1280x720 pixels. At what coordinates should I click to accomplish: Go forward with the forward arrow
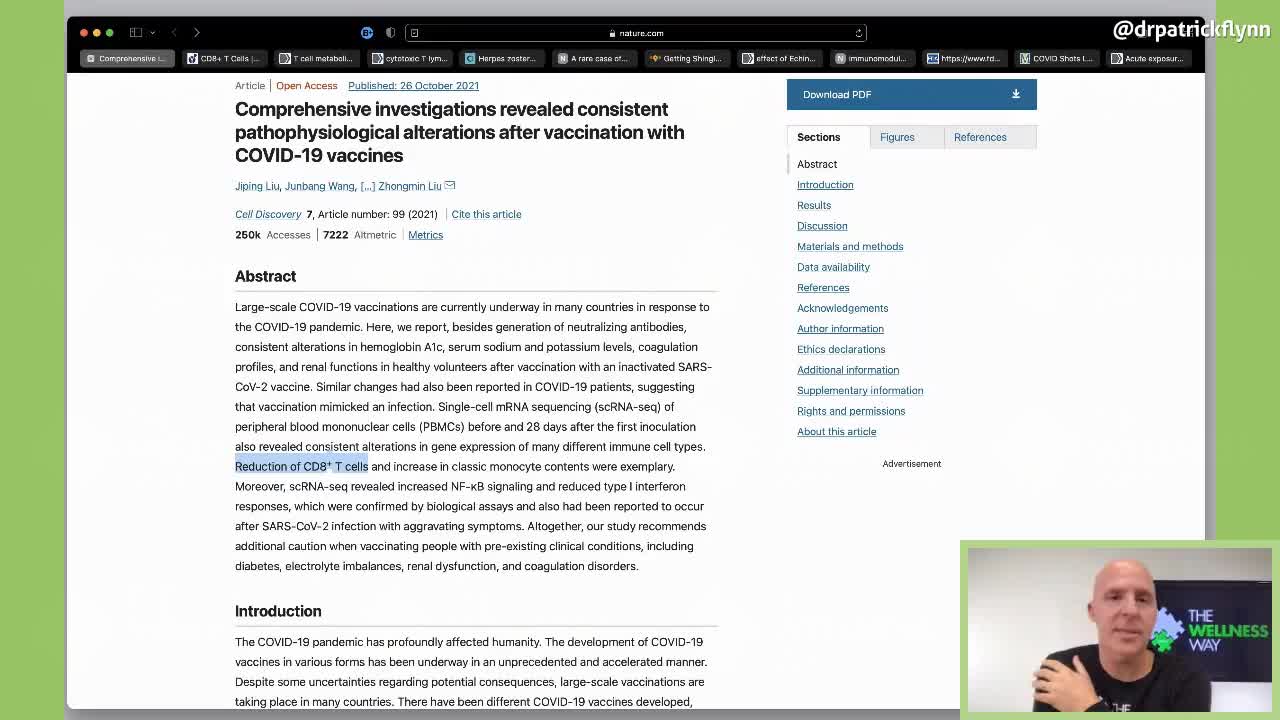(196, 33)
